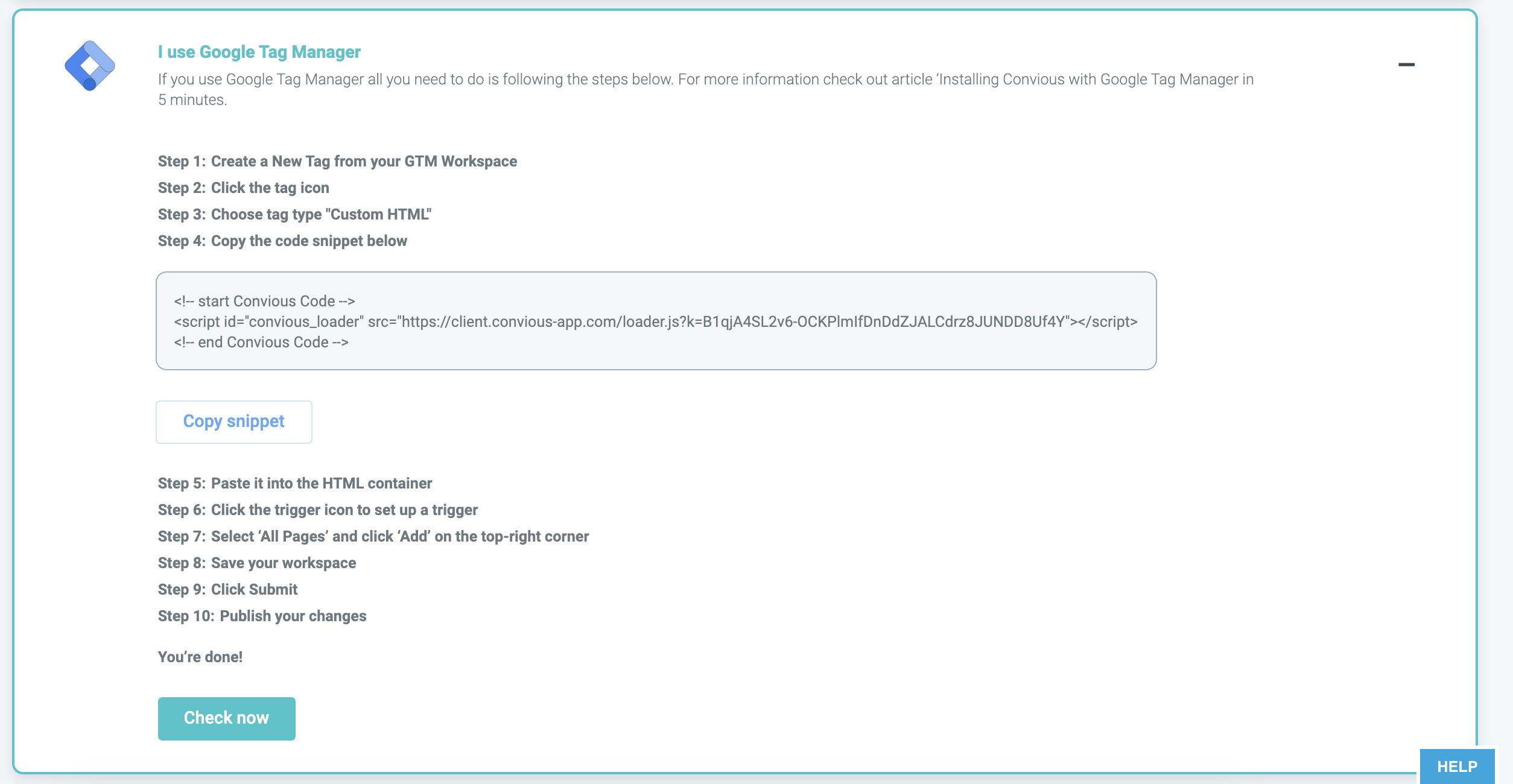The width and height of the screenshot is (1513, 784).
Task: Click the Google Tag Manager logo icon
Action: pos(89,66)
